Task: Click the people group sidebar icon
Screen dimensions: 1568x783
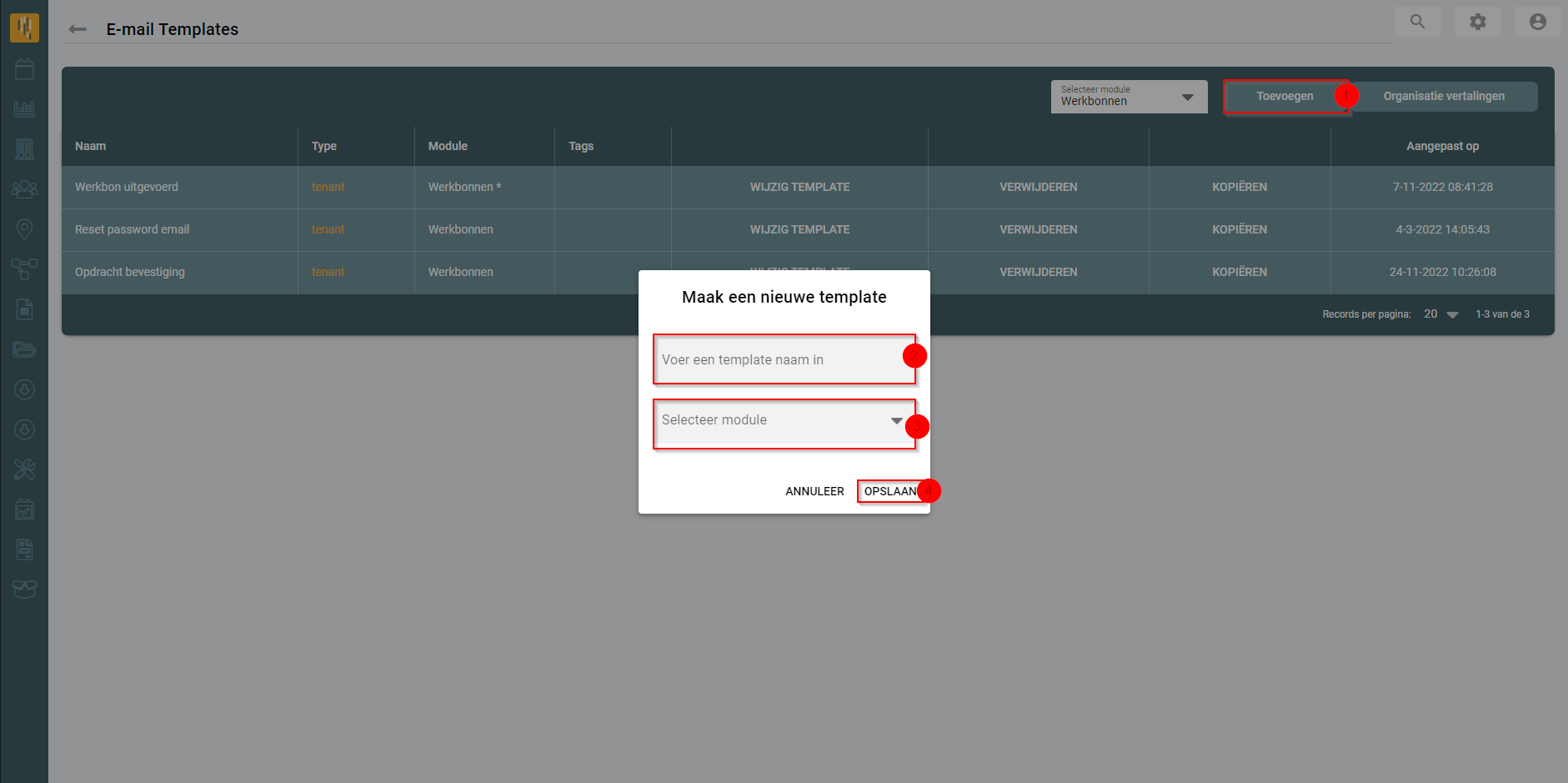Action: click(x=24, y=189)
